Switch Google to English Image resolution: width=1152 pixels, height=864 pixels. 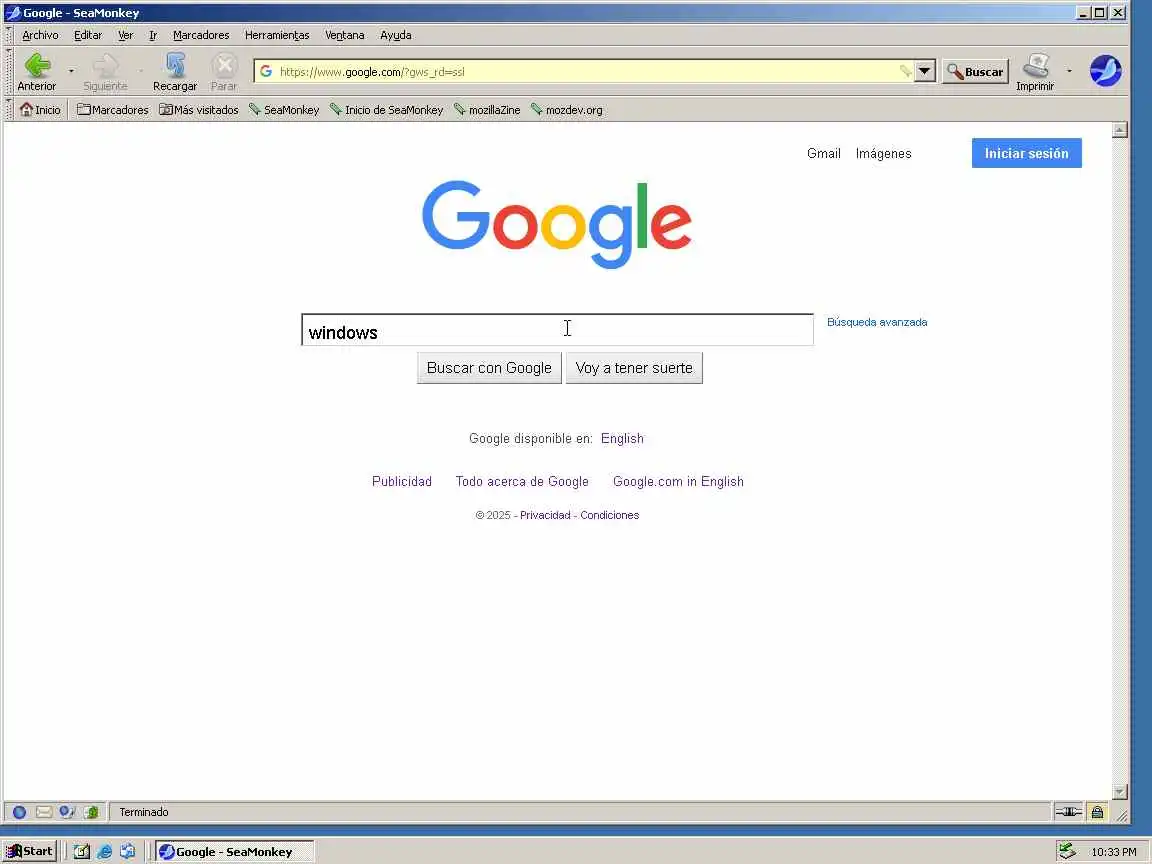622,439
